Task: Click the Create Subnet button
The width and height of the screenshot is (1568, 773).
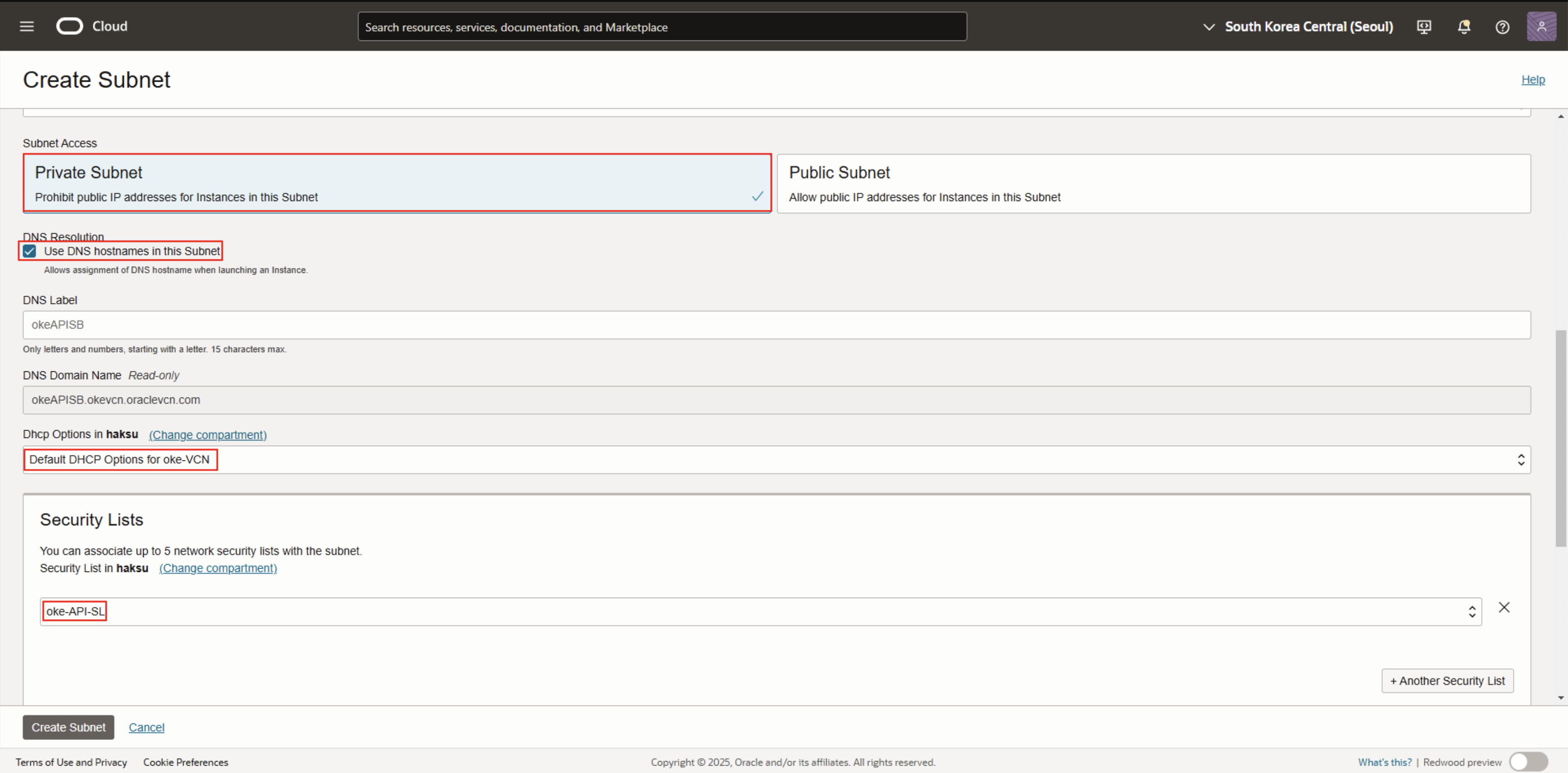Action: tap(68, 727)
